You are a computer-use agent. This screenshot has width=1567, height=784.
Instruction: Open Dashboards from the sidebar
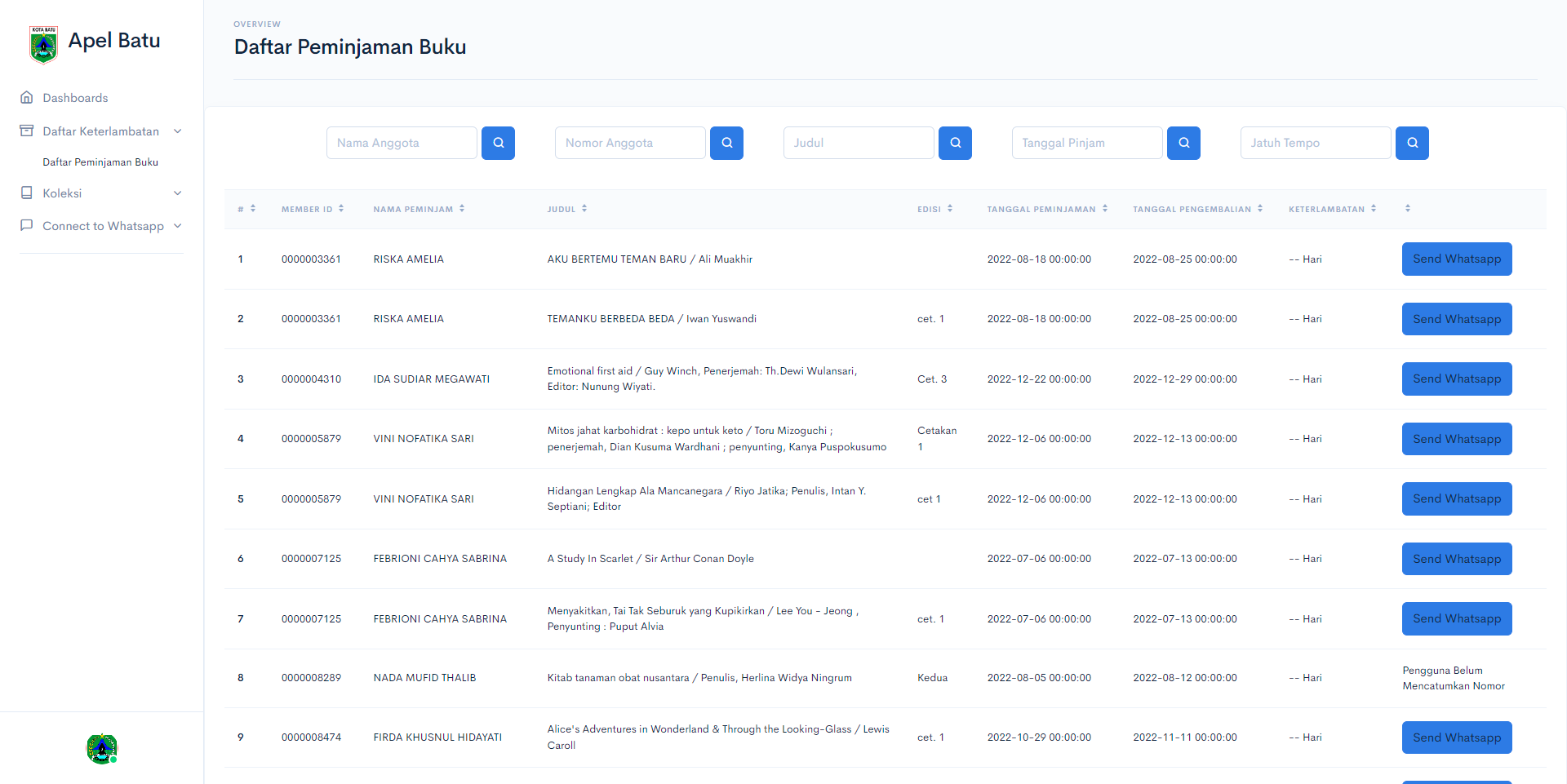pyautogui.click(x=75, y=98)
